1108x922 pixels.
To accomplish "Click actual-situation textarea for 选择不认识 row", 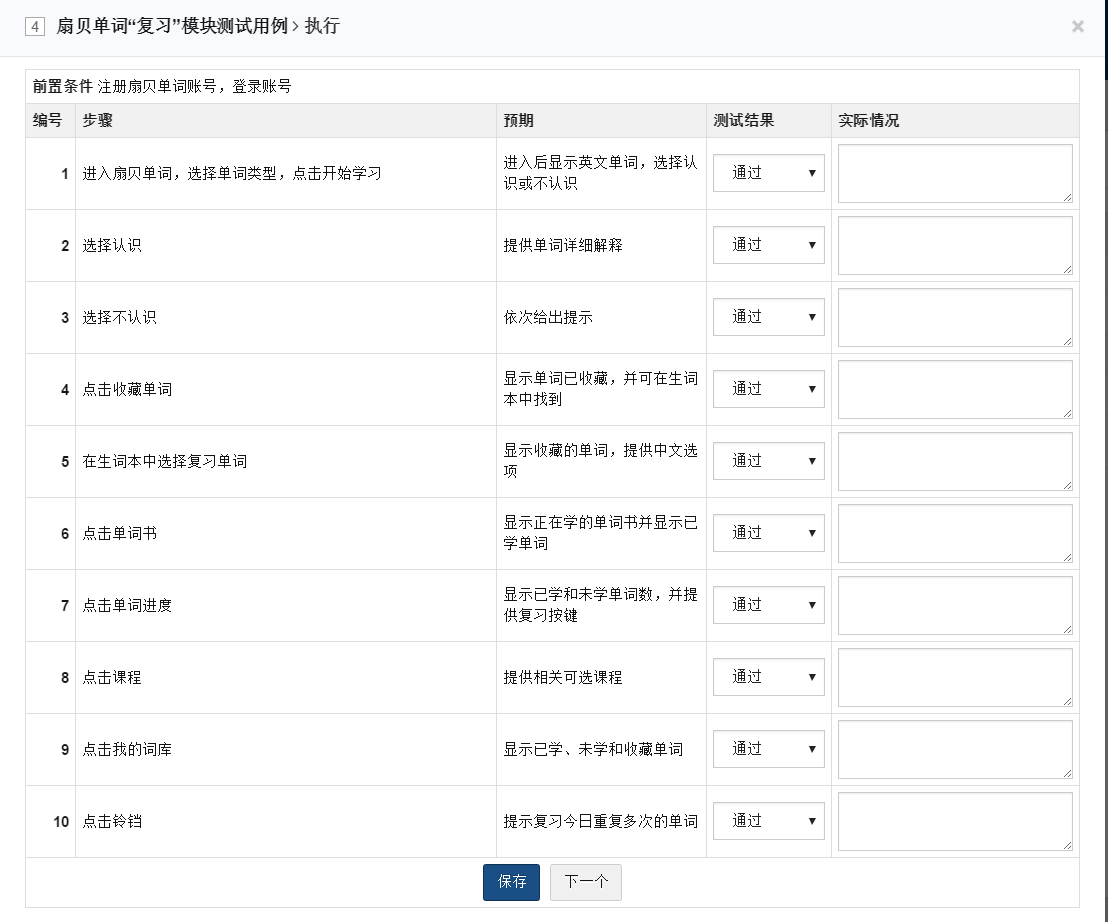I will 955,318.
